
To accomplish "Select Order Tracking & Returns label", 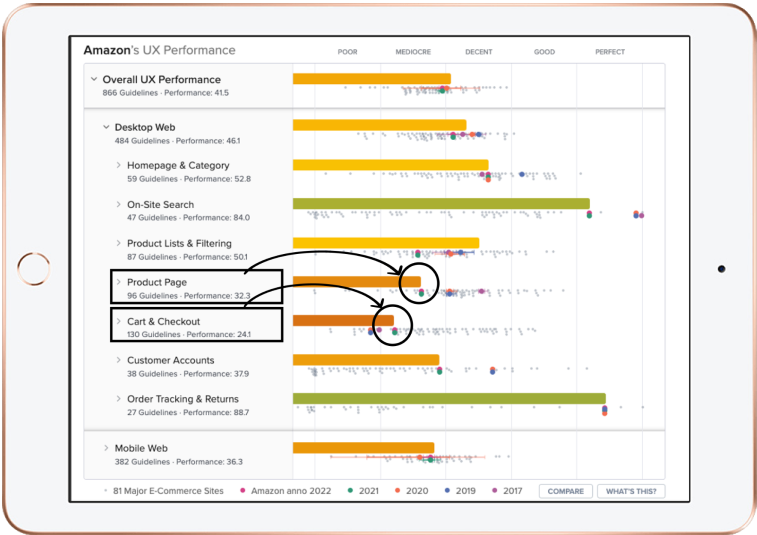I will (x=182, y=399).
